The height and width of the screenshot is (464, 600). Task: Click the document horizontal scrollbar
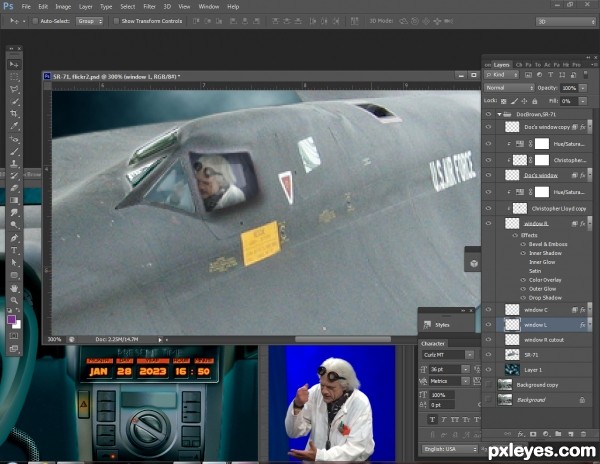point(343,339)
